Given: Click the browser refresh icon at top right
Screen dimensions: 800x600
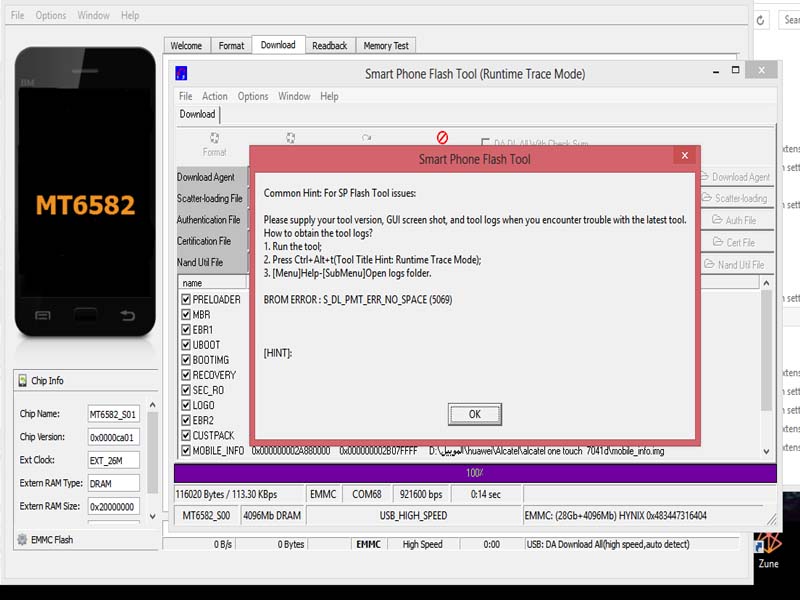Looking at the screenshot, I should point(760,20).
